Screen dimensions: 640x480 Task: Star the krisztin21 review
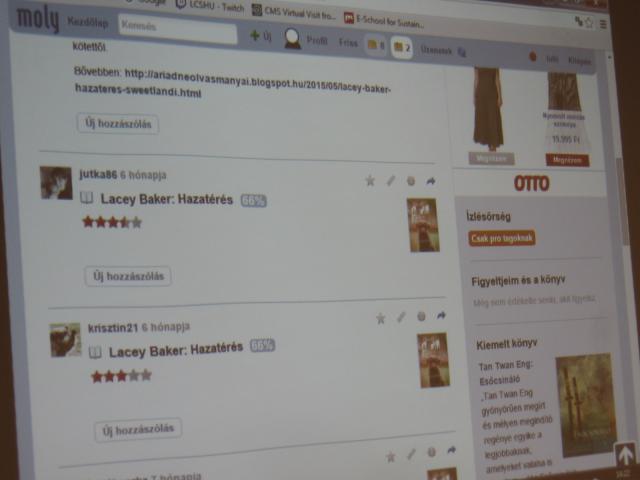pyautogui.click(x=380, y=318)
